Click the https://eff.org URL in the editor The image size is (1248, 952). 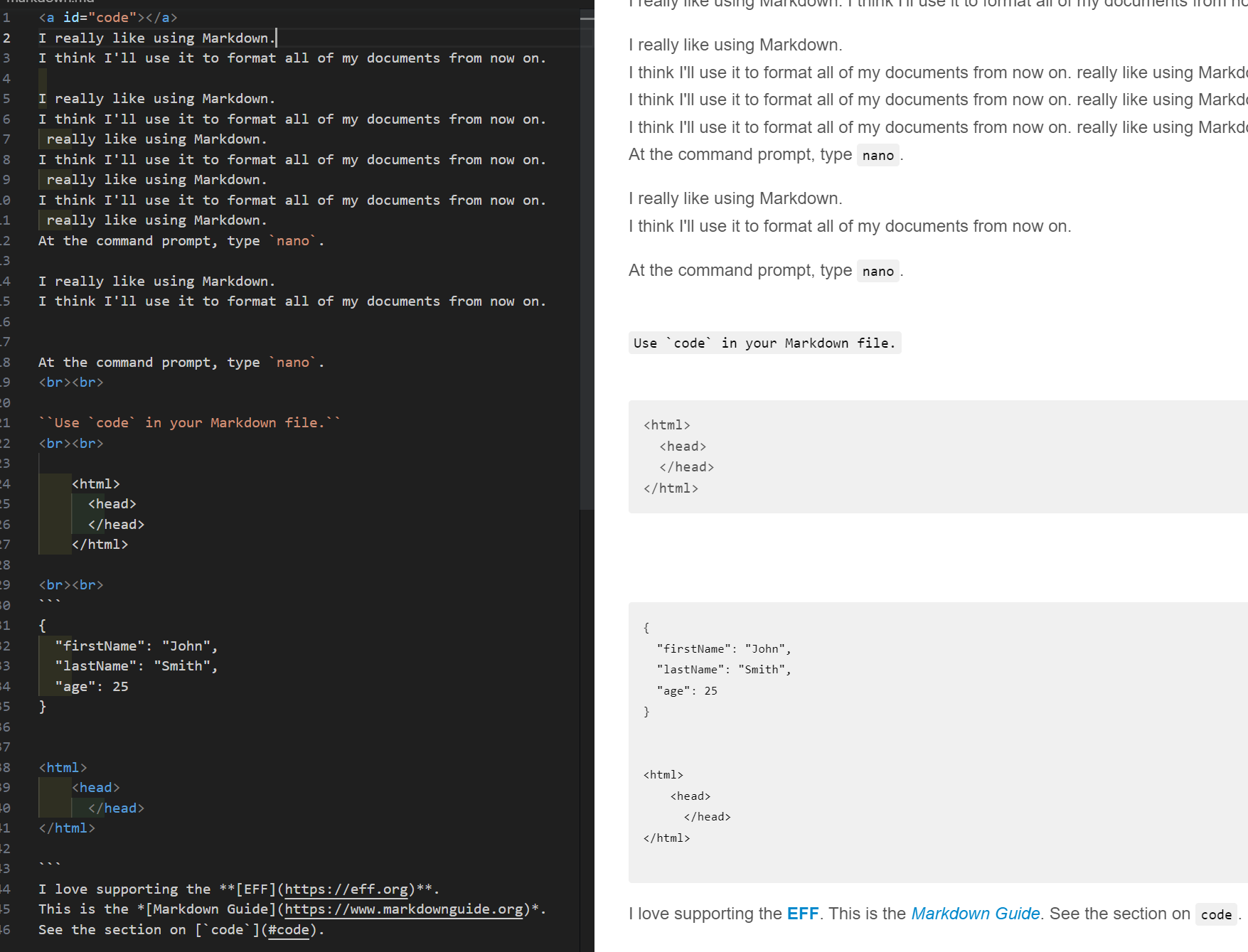point(346,889)
